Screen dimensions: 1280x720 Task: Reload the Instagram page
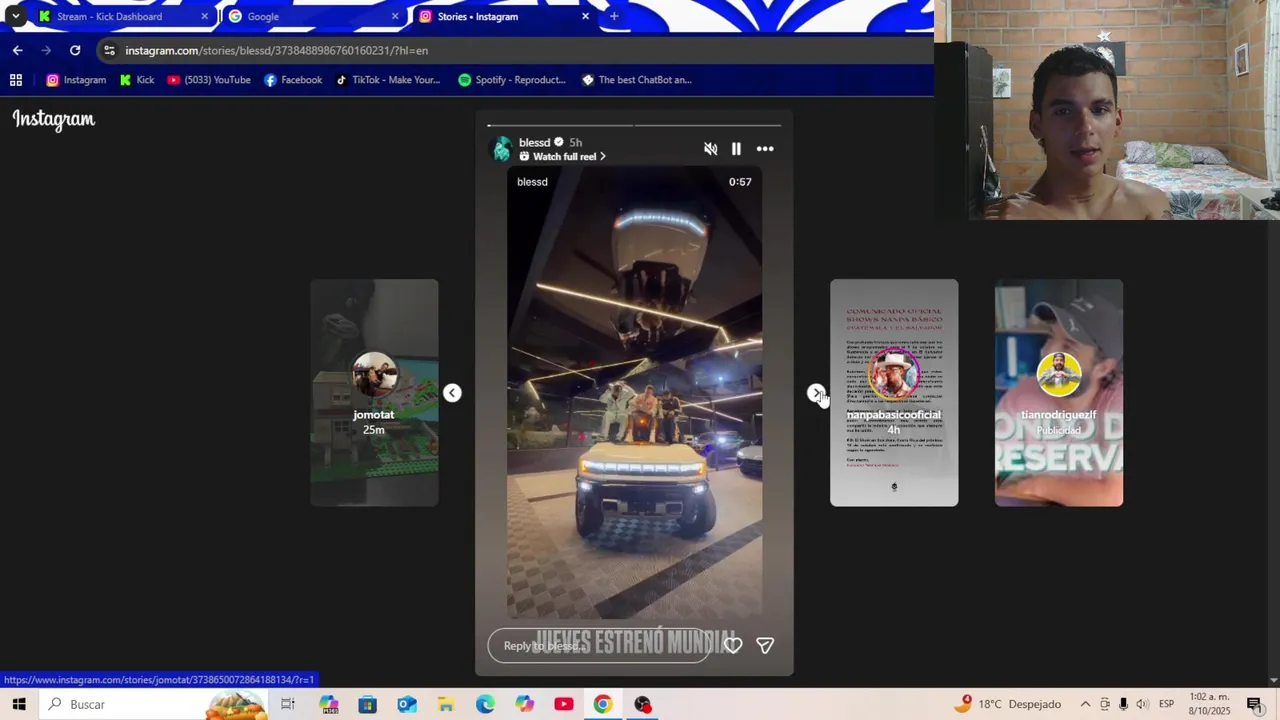coord(75,50)
